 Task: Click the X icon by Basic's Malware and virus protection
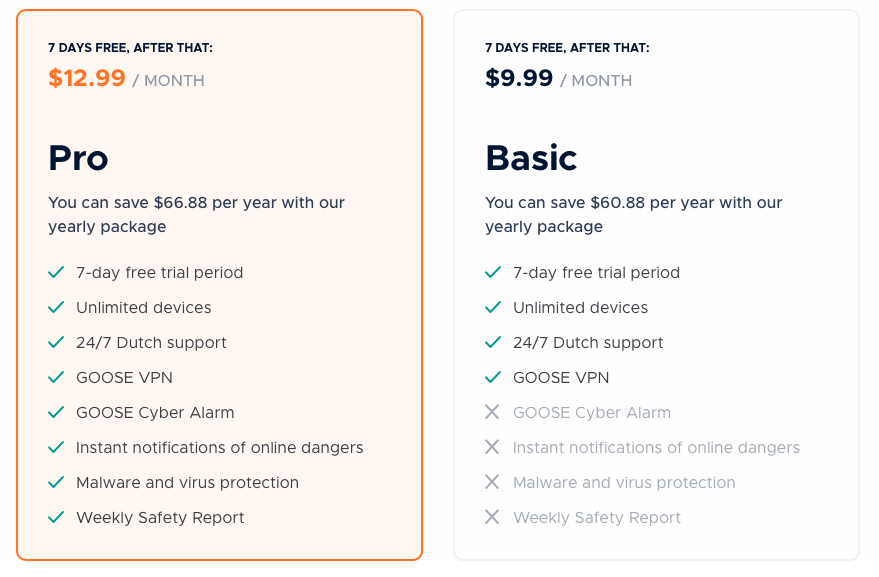coord(492,482)
